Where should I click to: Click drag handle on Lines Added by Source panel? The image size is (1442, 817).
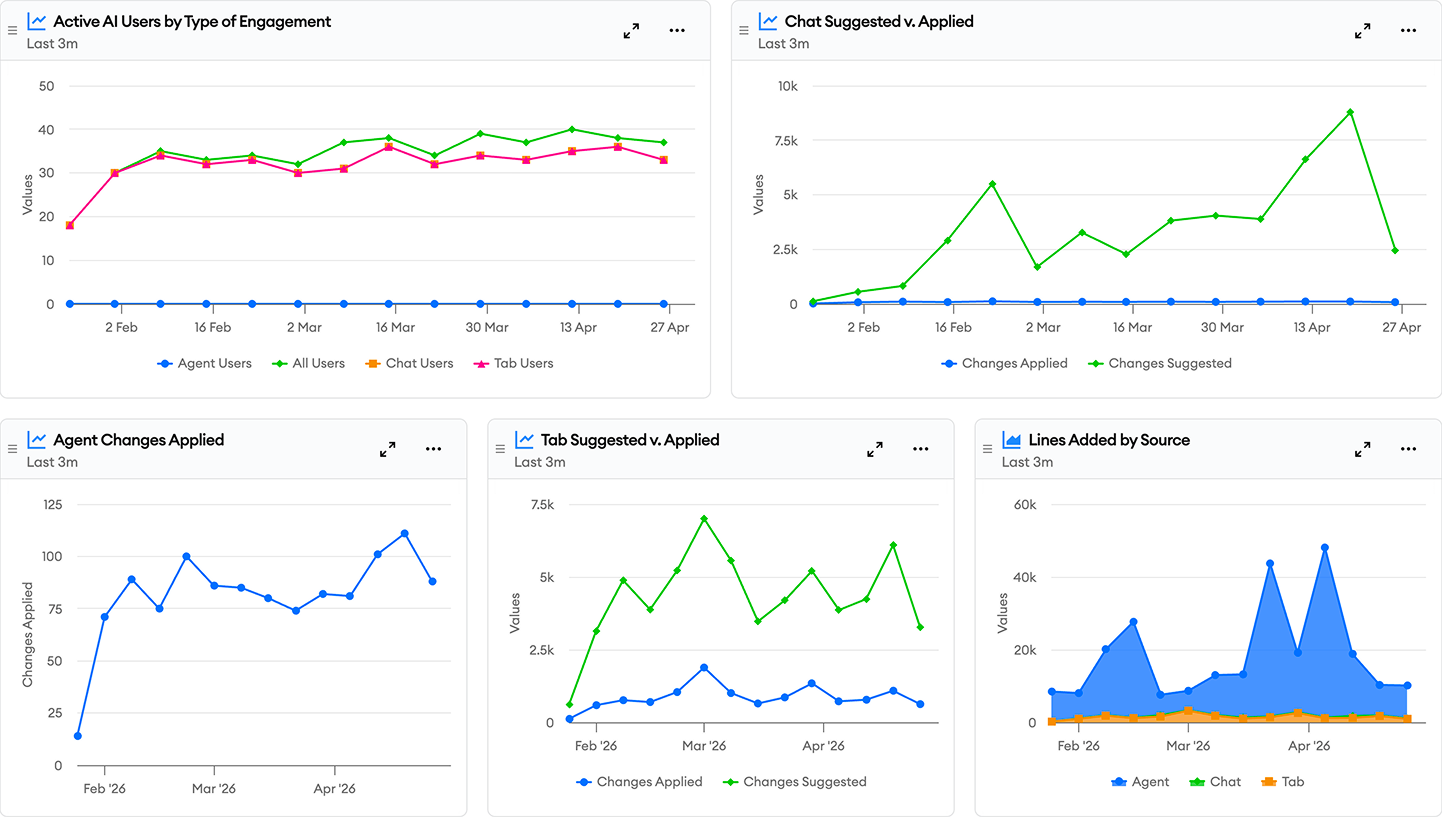point(988,450)
